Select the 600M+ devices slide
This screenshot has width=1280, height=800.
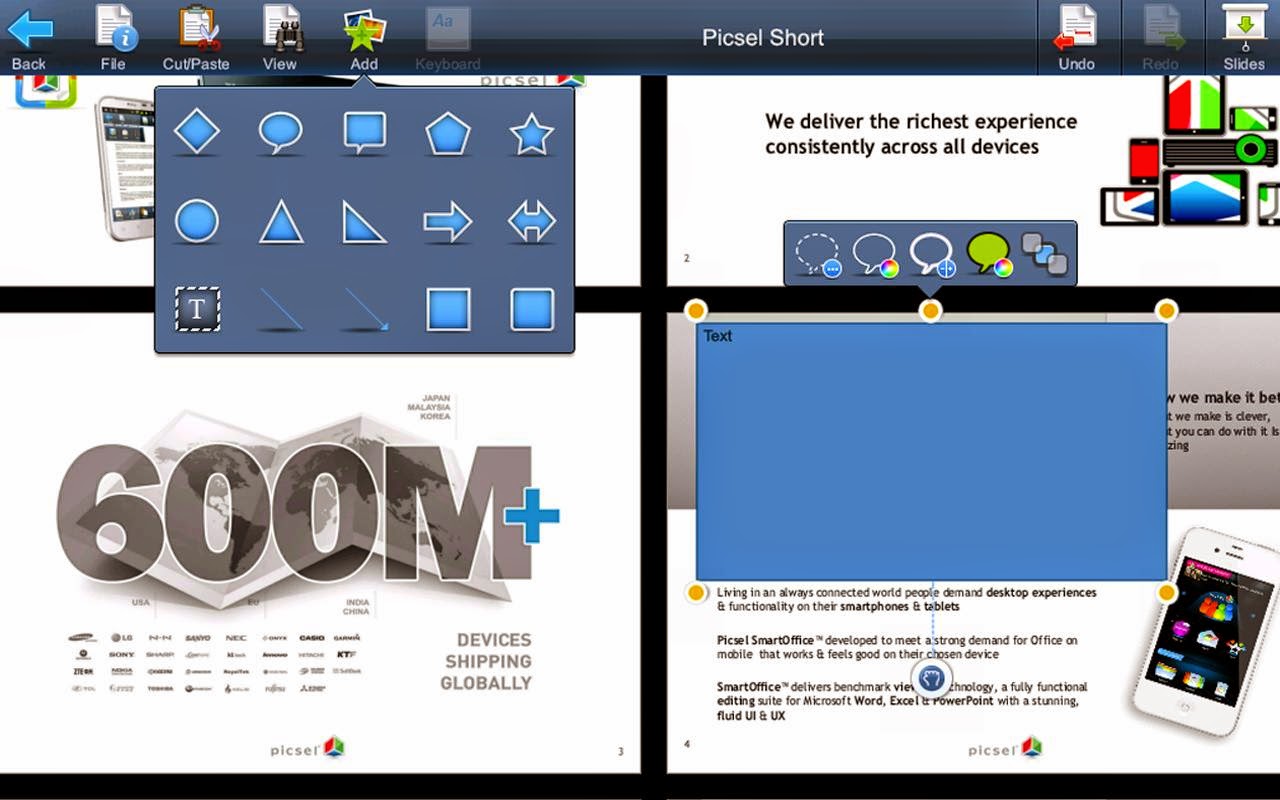pos(320,543)
